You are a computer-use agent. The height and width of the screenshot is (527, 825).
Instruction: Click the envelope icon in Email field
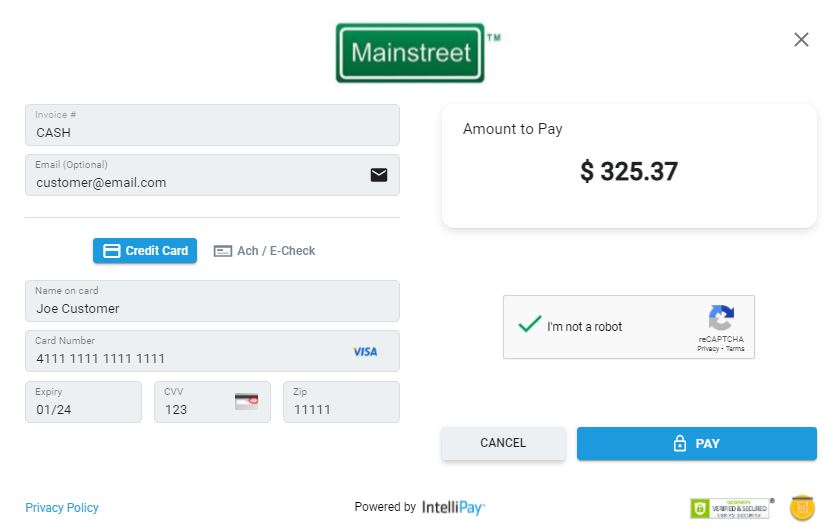[379, 175]
